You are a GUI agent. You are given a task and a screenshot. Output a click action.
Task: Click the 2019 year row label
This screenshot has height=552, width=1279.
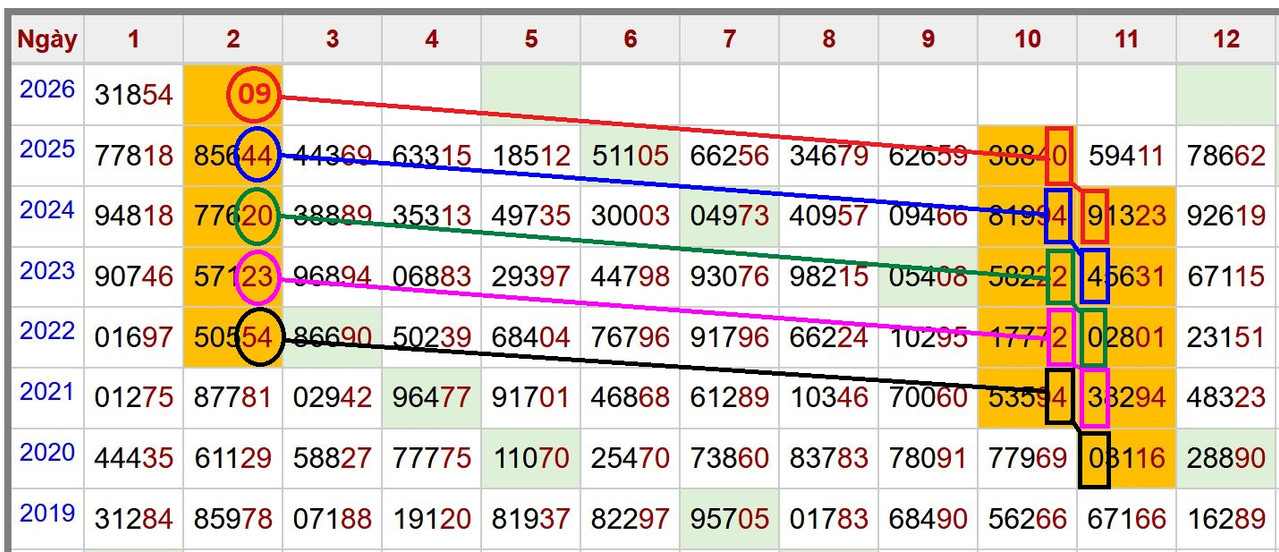point(48,514)
